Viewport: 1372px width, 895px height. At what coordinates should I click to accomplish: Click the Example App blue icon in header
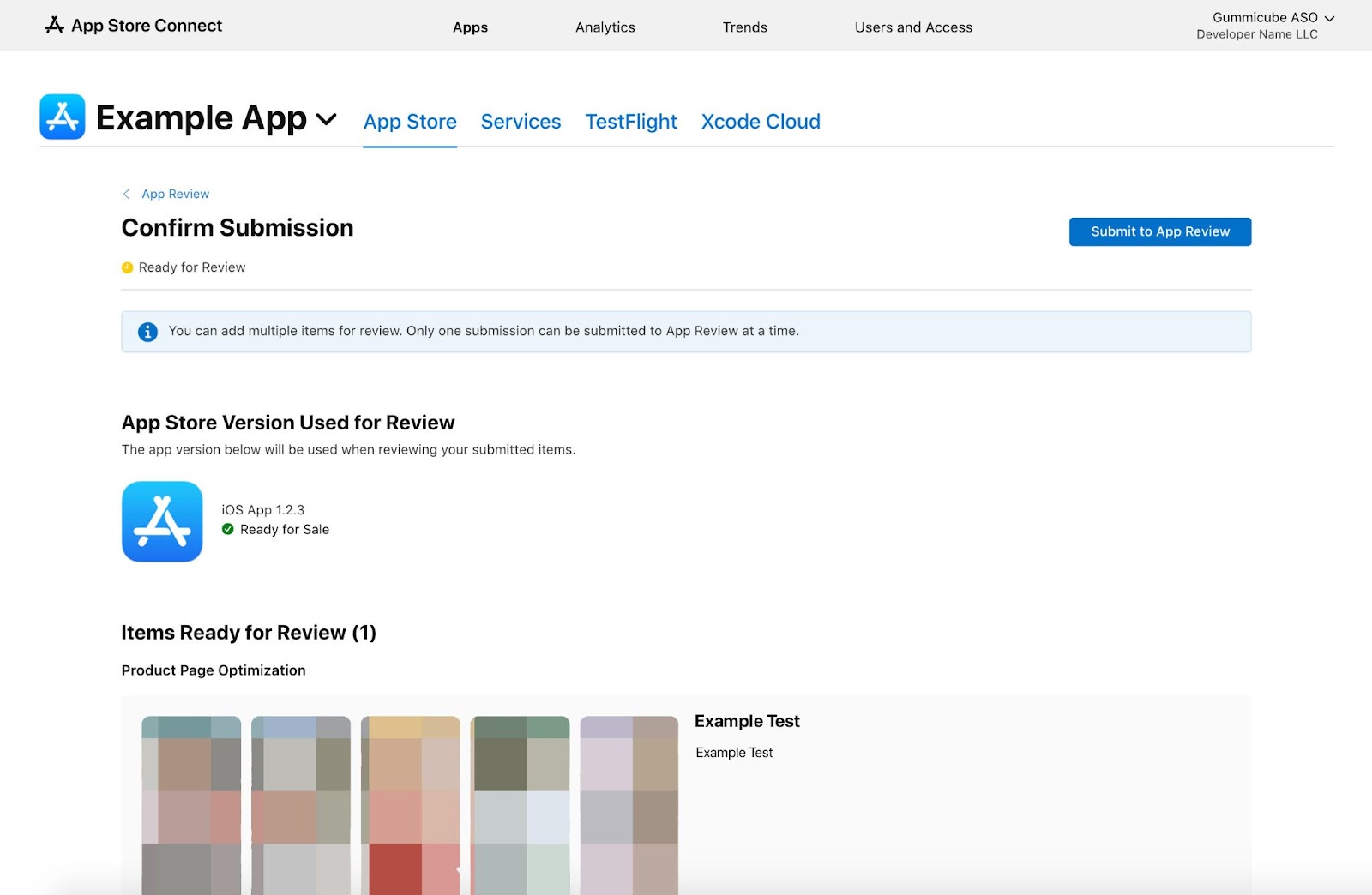[x=63, y=117]
